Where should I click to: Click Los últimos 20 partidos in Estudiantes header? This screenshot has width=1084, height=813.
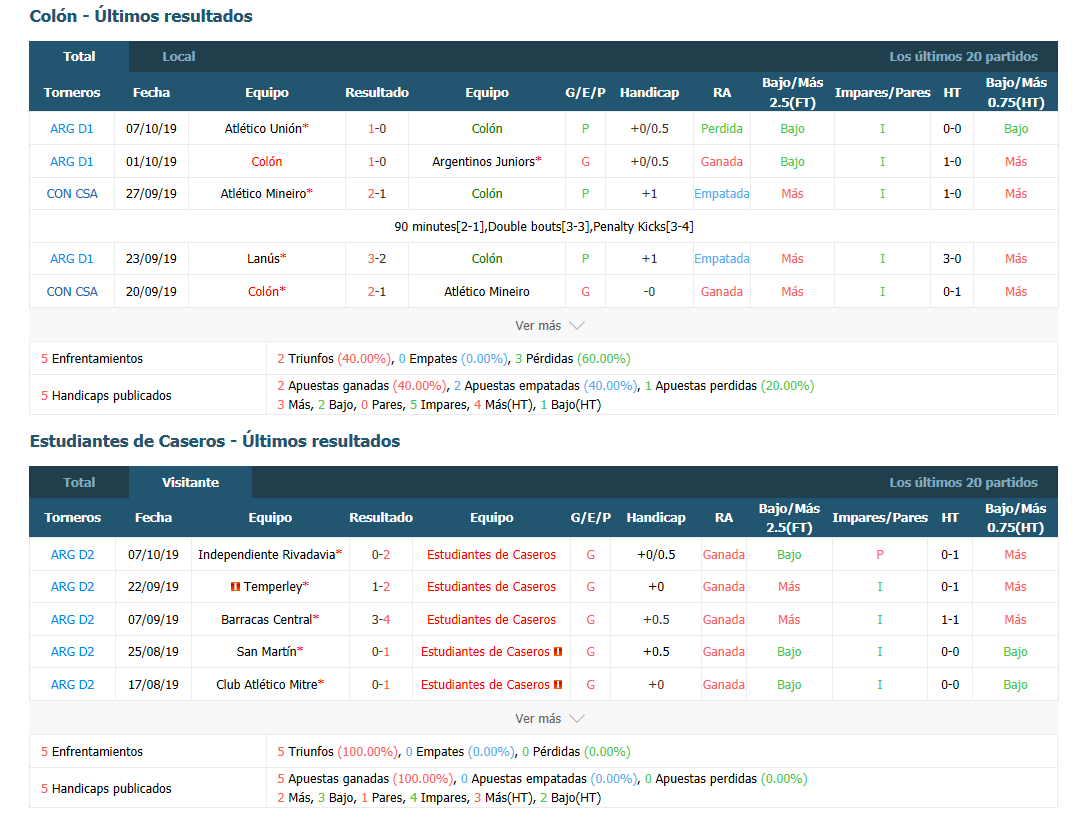tap(963, 483)
